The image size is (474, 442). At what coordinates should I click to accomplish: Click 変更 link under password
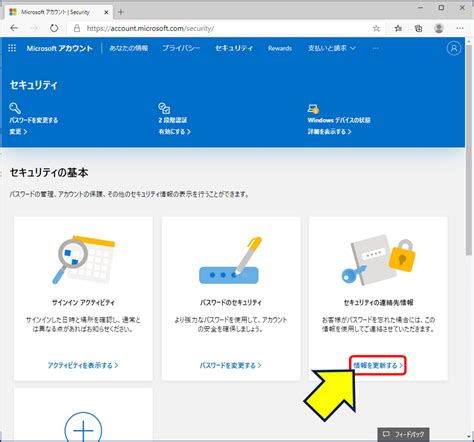[x=18, y=132]
